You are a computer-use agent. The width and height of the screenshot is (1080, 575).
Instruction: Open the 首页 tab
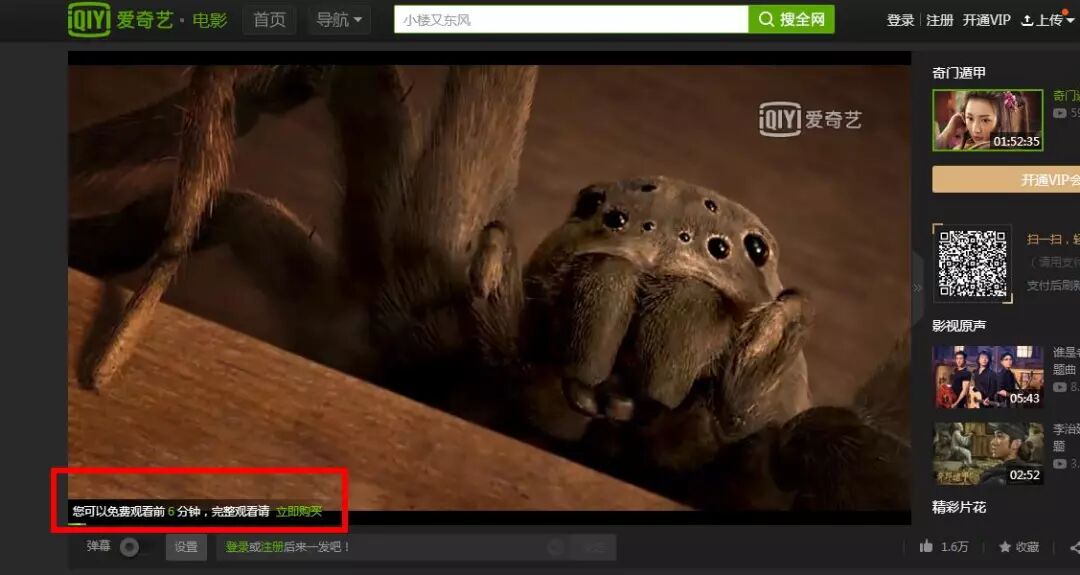pyautogui.click(x=269, y=20)
